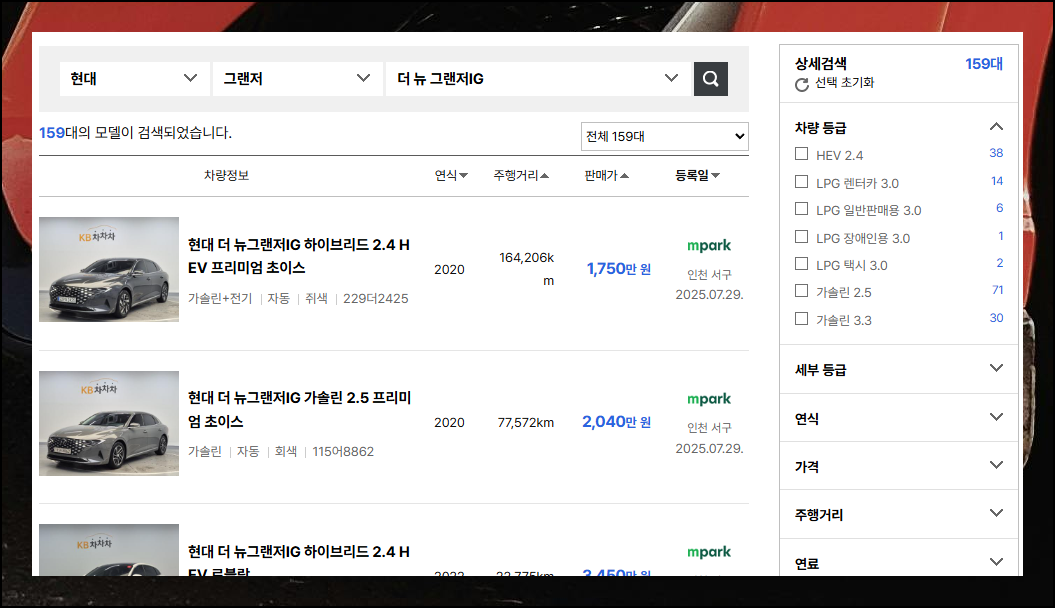
Task: Open 하이브리드 2.4 HEV 프리미엄 초이스 listing title
Action: (x=299, y=256)
